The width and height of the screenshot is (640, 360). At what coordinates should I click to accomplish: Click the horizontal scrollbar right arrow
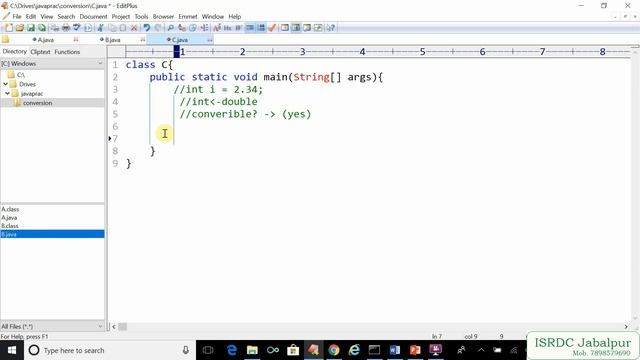click(626, 327)
